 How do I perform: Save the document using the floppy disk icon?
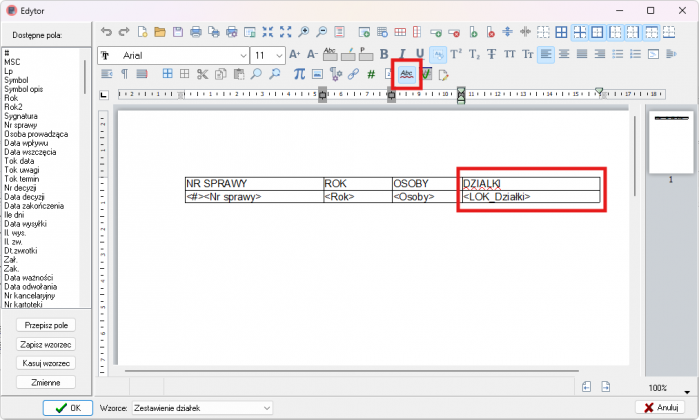coord(177,33)
